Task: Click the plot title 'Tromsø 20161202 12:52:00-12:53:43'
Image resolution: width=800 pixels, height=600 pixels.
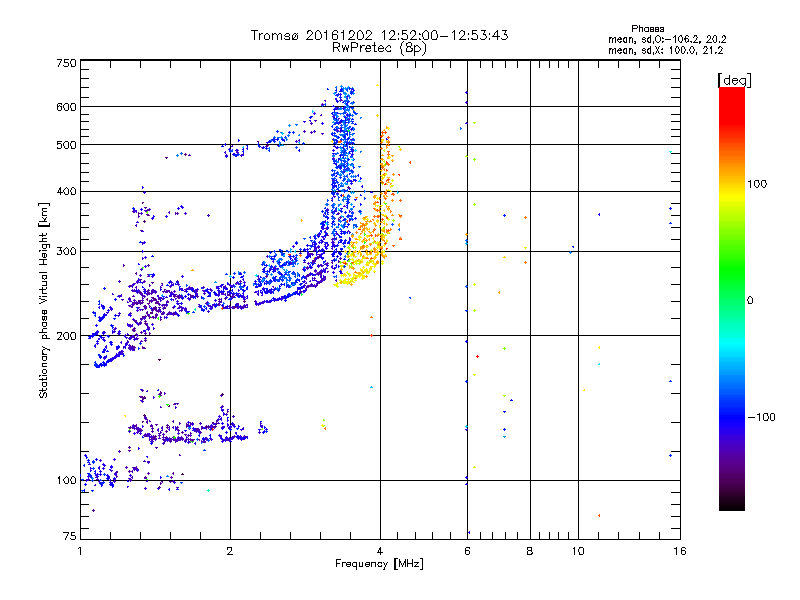Action: (379, 35)
